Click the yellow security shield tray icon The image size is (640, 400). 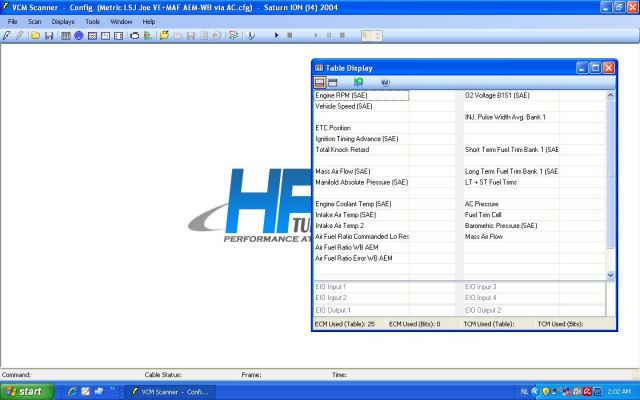tap(545, 392)
